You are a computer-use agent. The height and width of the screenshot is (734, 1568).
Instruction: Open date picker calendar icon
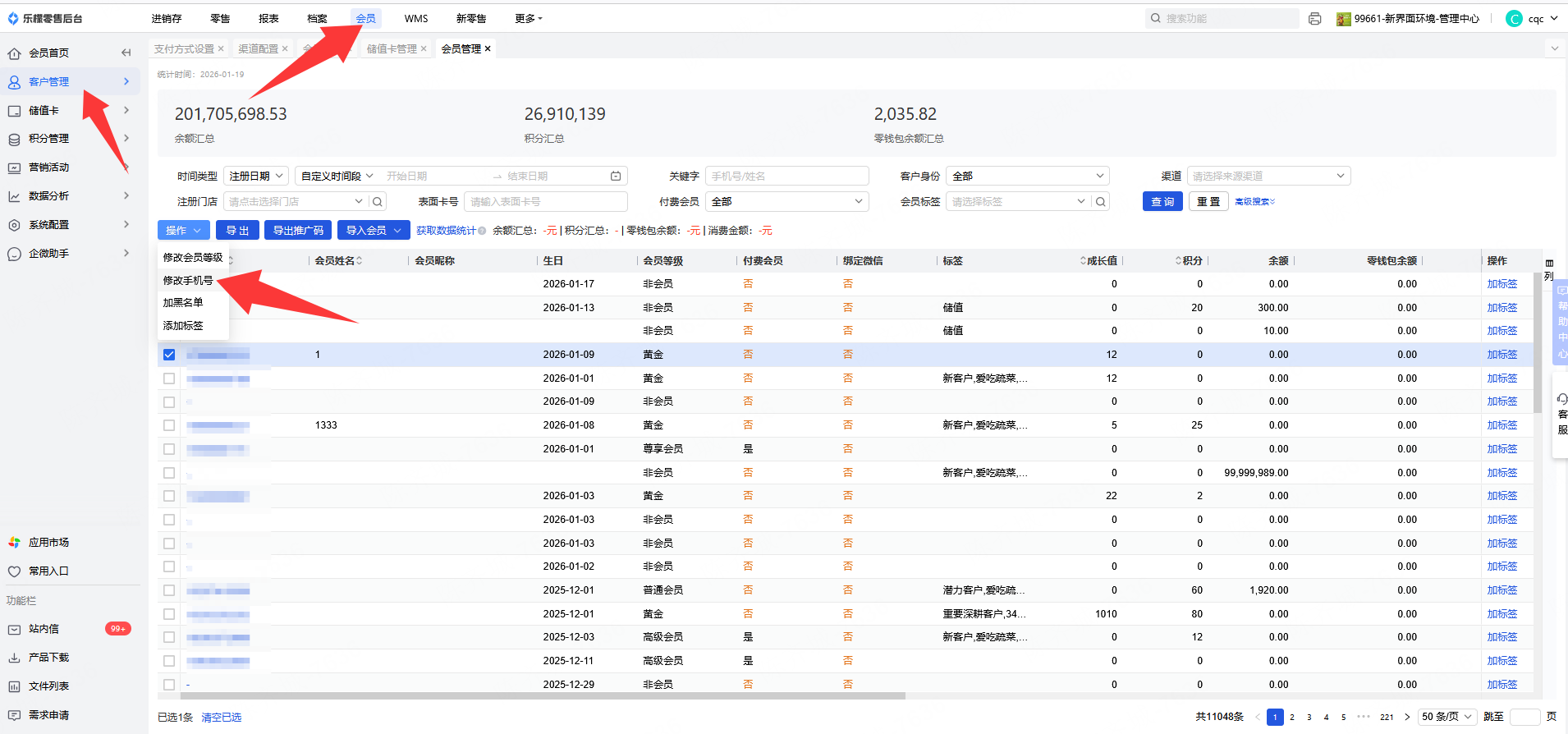(x=616, y=177)
